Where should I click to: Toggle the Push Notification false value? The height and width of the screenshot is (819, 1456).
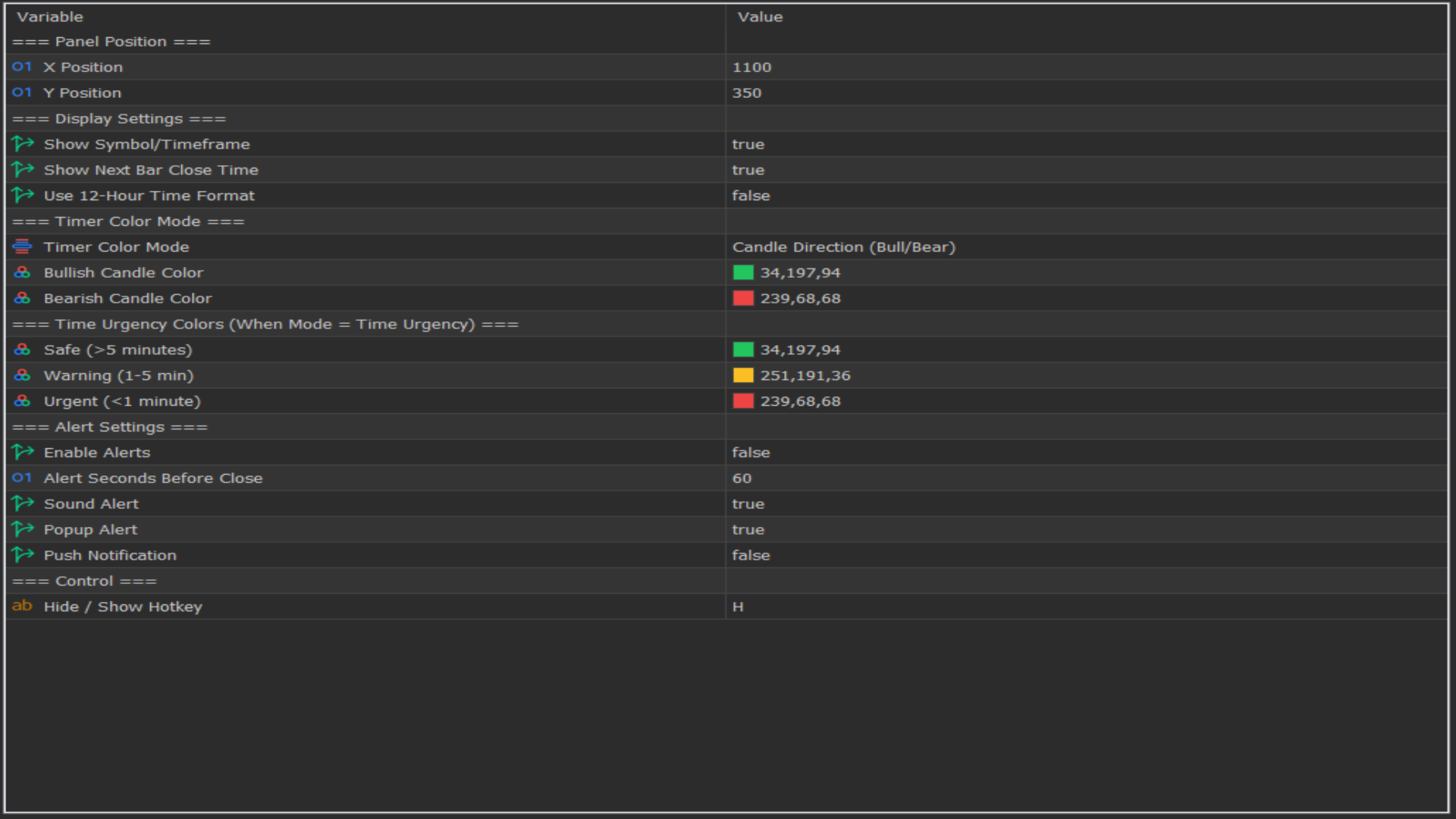point(751,556)
